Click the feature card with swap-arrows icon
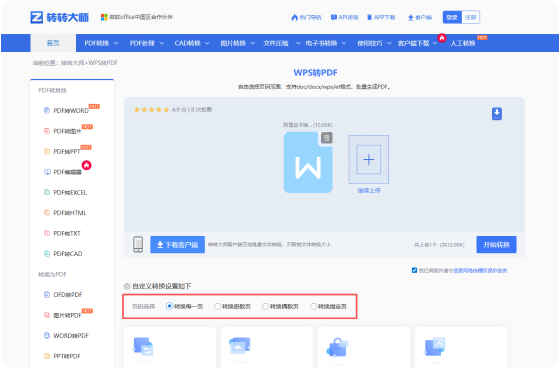 [170, 347]
